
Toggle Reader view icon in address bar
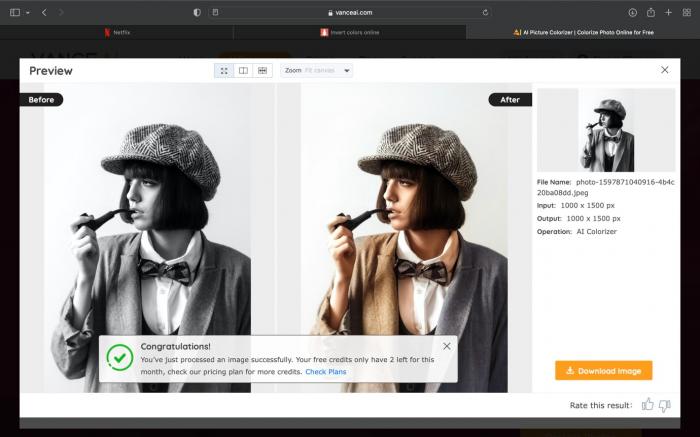[x=216, y=12]
